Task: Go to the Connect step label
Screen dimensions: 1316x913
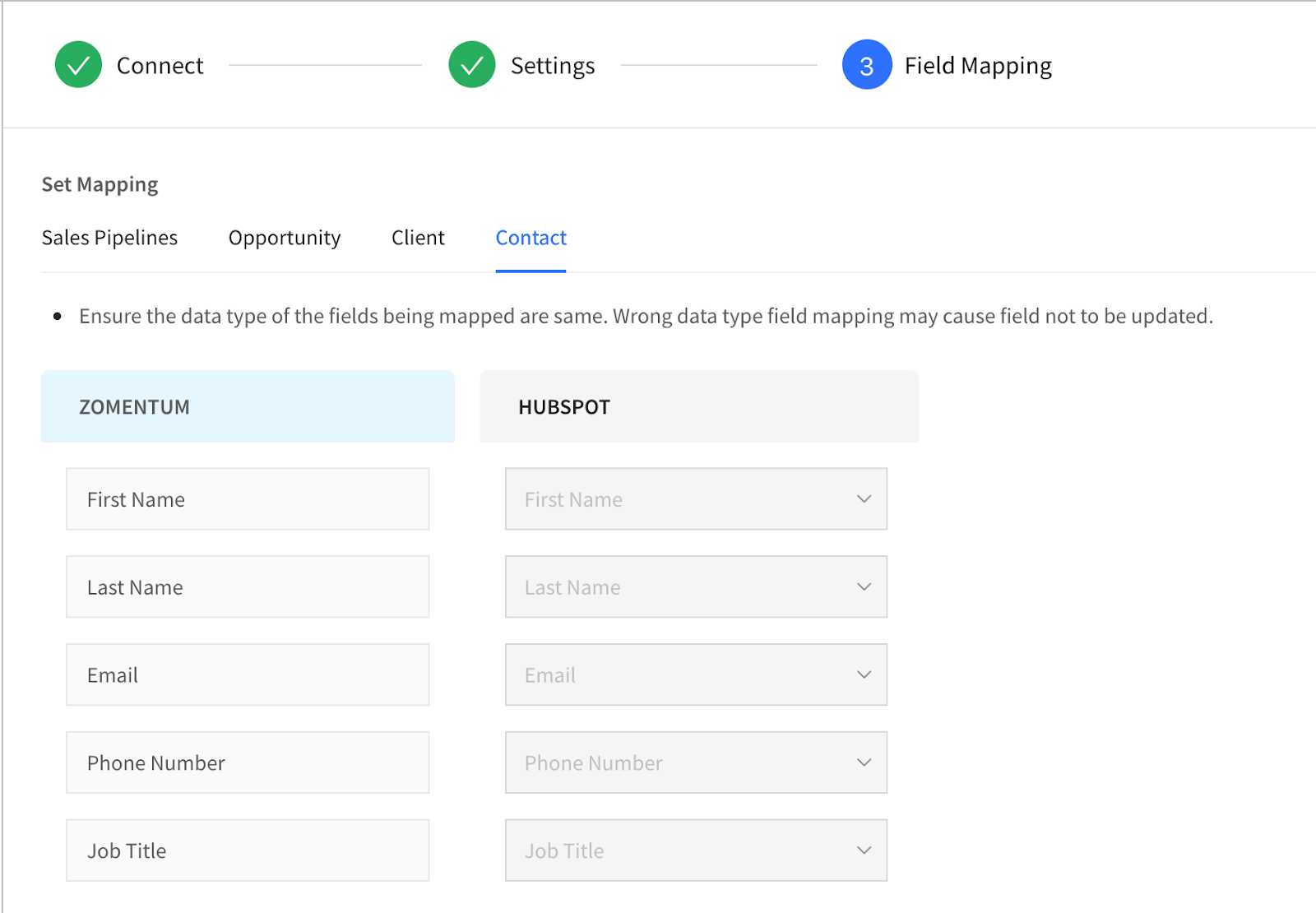Action: click(x=160, y=66)
